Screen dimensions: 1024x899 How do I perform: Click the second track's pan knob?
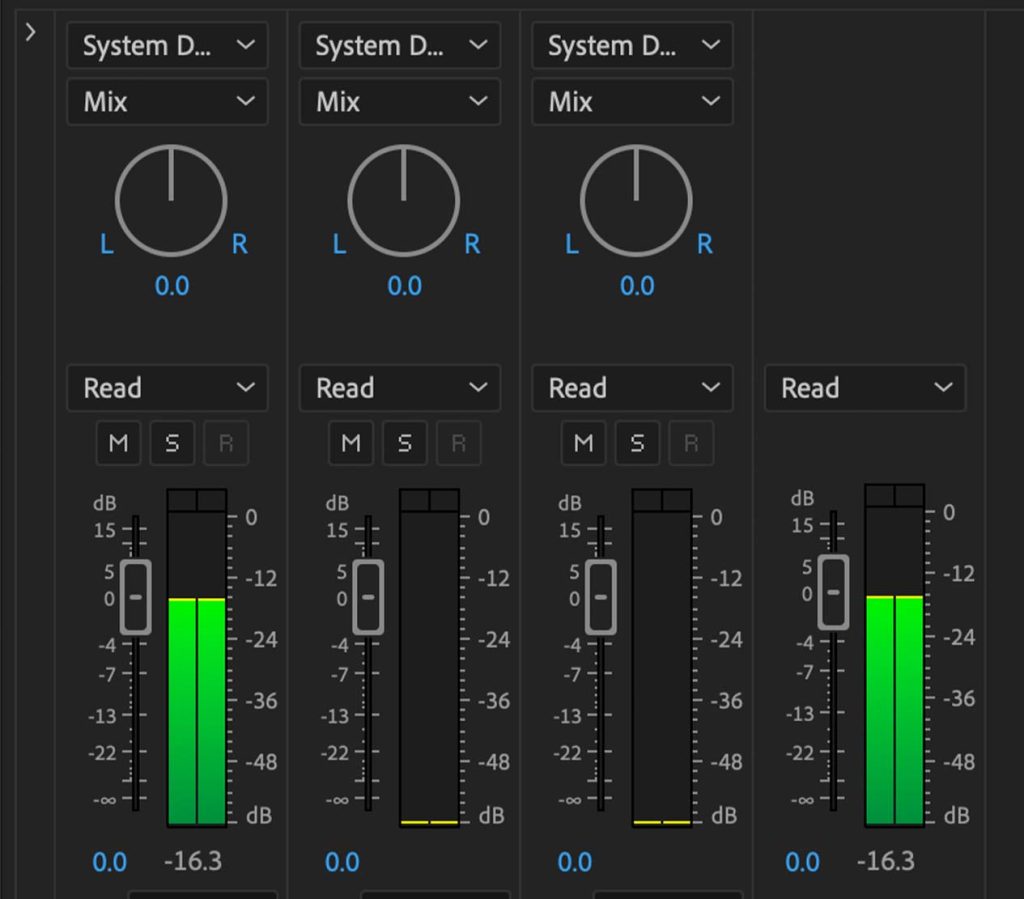403,200
